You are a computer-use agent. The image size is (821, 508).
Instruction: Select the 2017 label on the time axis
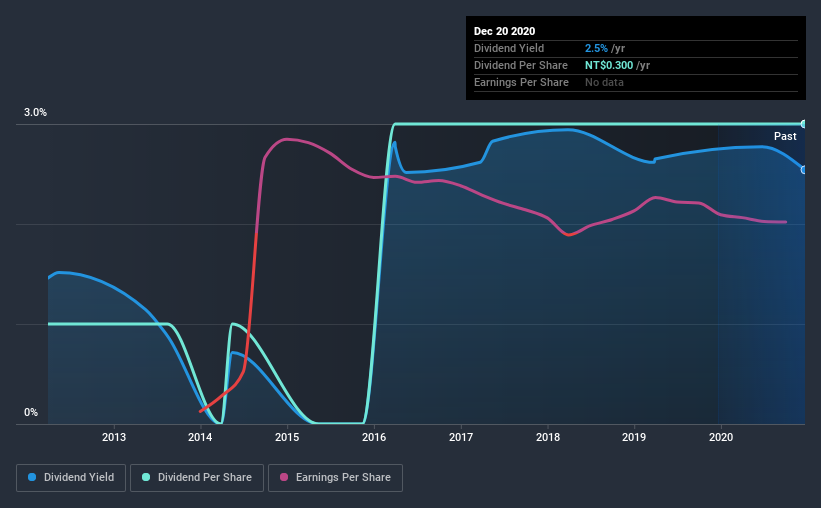(x=461, y=437)
